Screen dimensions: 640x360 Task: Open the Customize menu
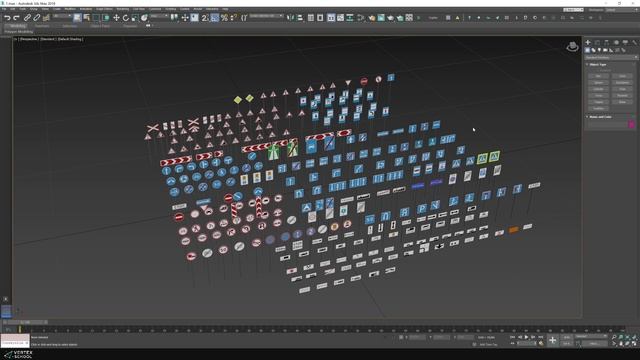click(155, 9)
